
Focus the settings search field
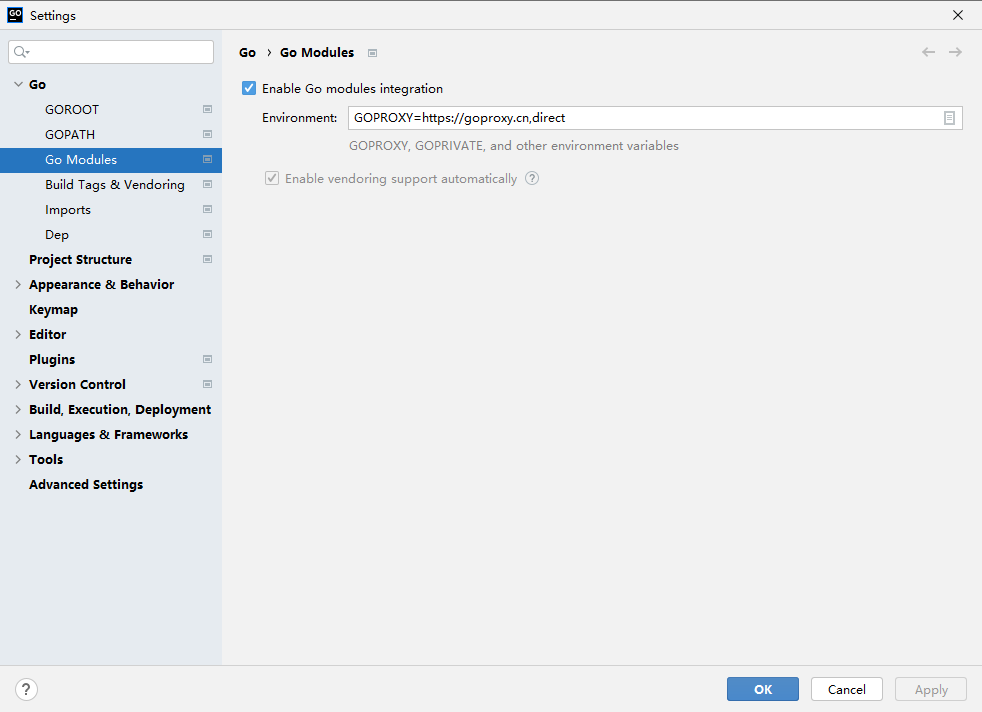pyautogui.click(x=111, y=52)
